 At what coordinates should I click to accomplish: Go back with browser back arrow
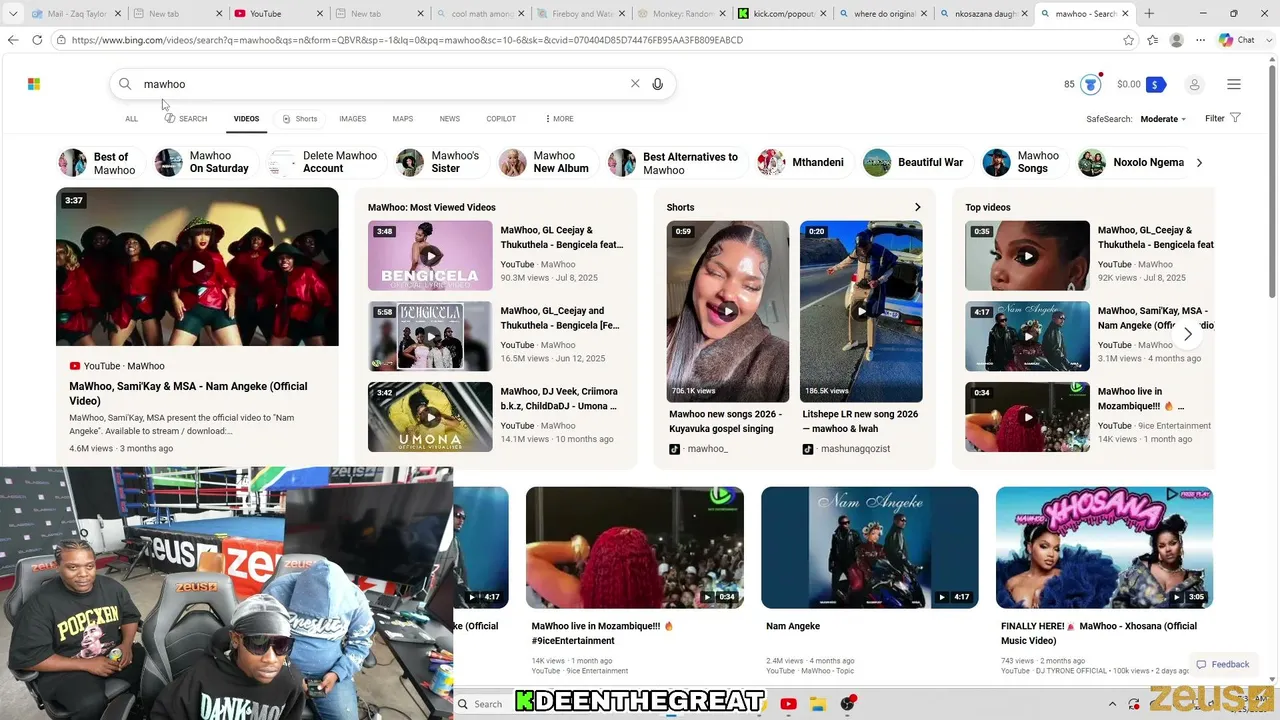coord(13,40)
